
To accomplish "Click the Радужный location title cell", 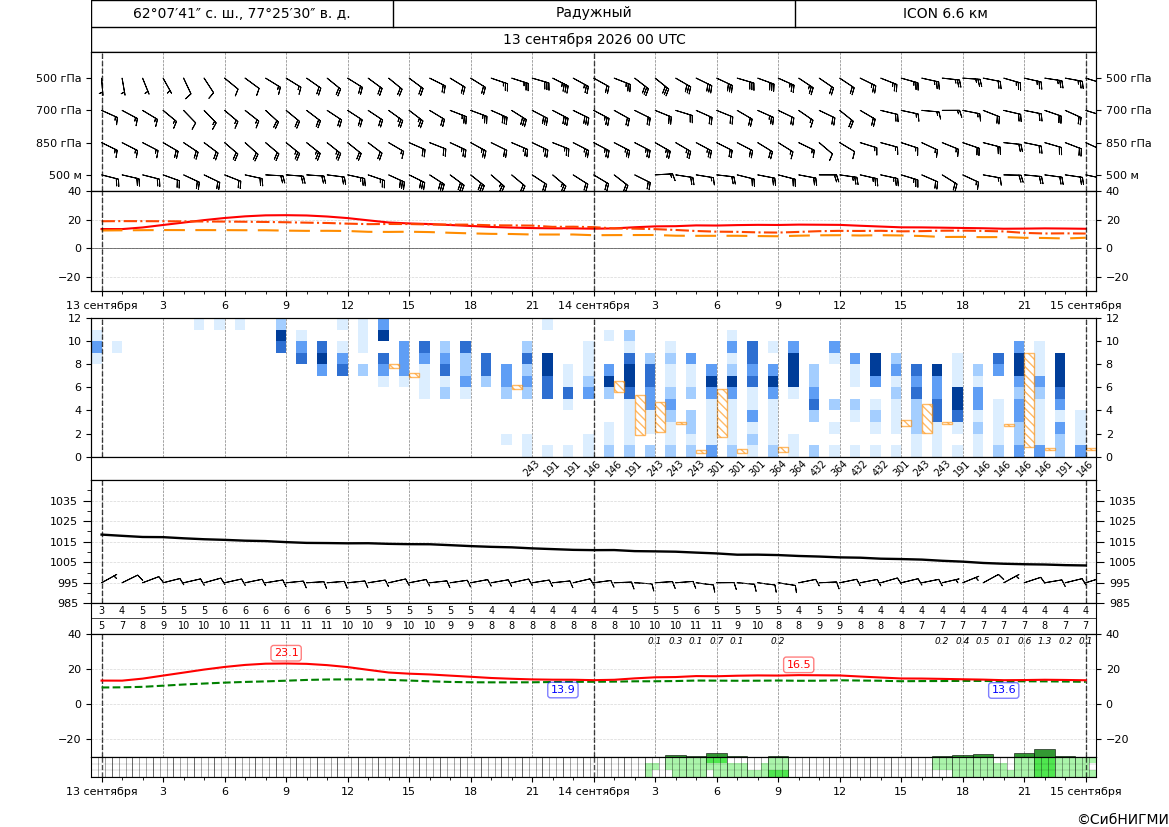I will coord(593,13).
